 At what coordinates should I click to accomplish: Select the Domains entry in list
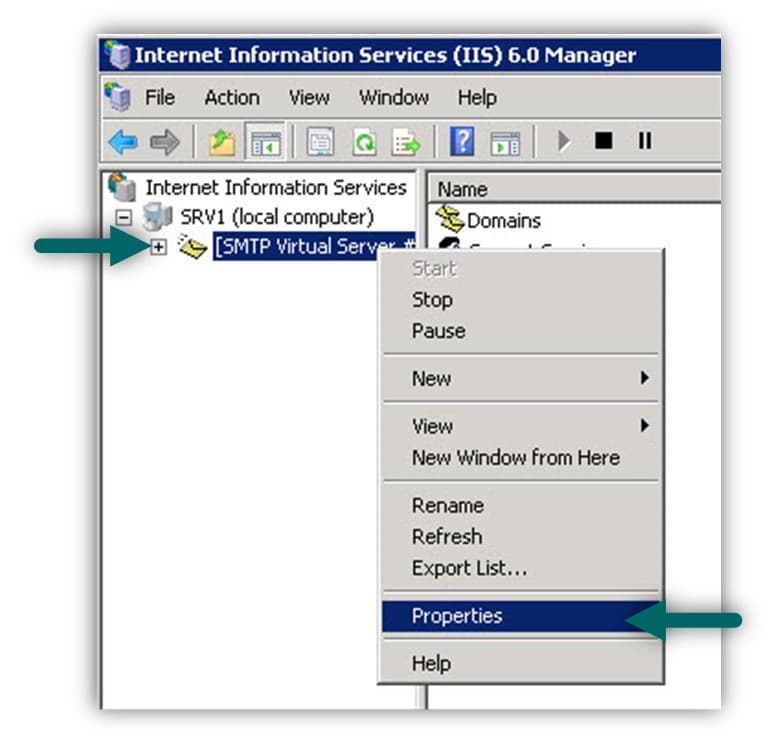tap(503, 221)
